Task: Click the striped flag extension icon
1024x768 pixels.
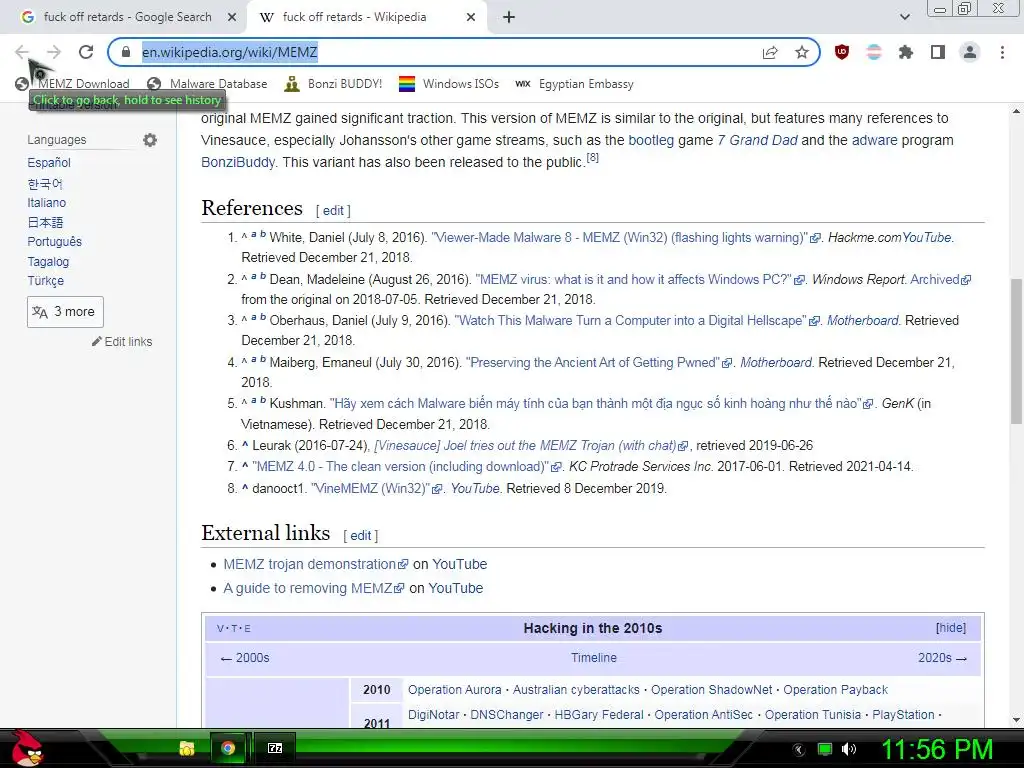Action: click(874, 52)
